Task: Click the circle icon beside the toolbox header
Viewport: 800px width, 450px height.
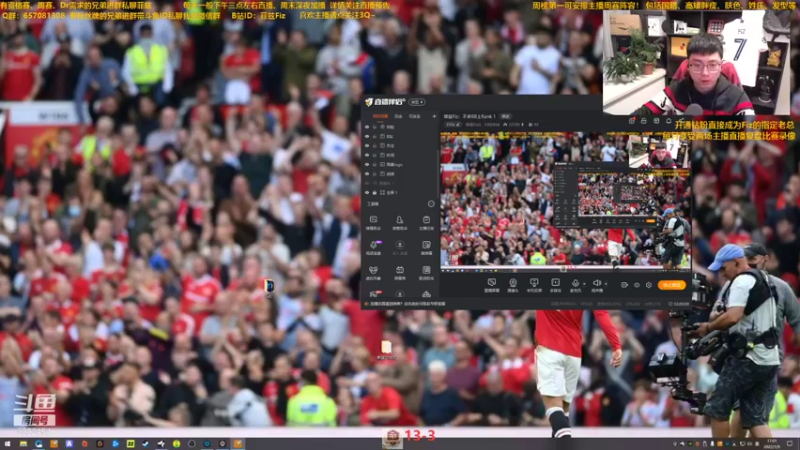Action: click(431, 204)
